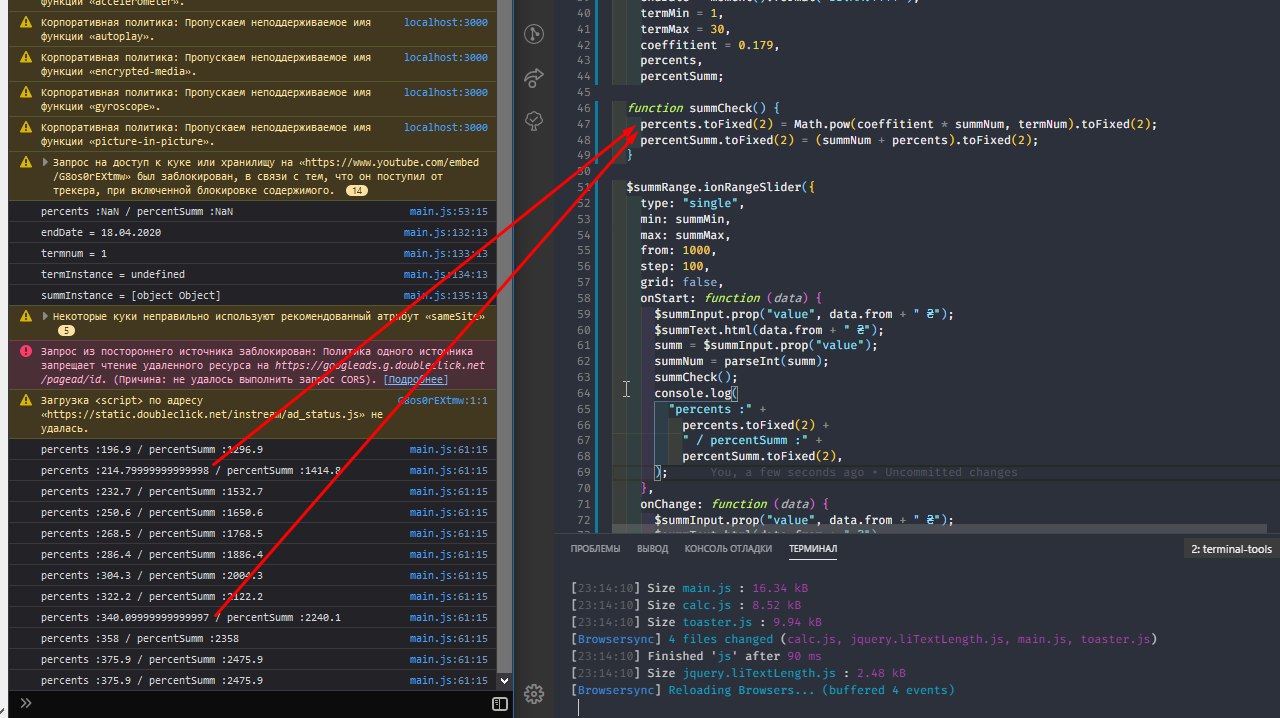Image resolution: width=1280 pixels, height=718 pixels.
Task: Open the main.js:132:13 source link
Action: (x=446, y=233)
